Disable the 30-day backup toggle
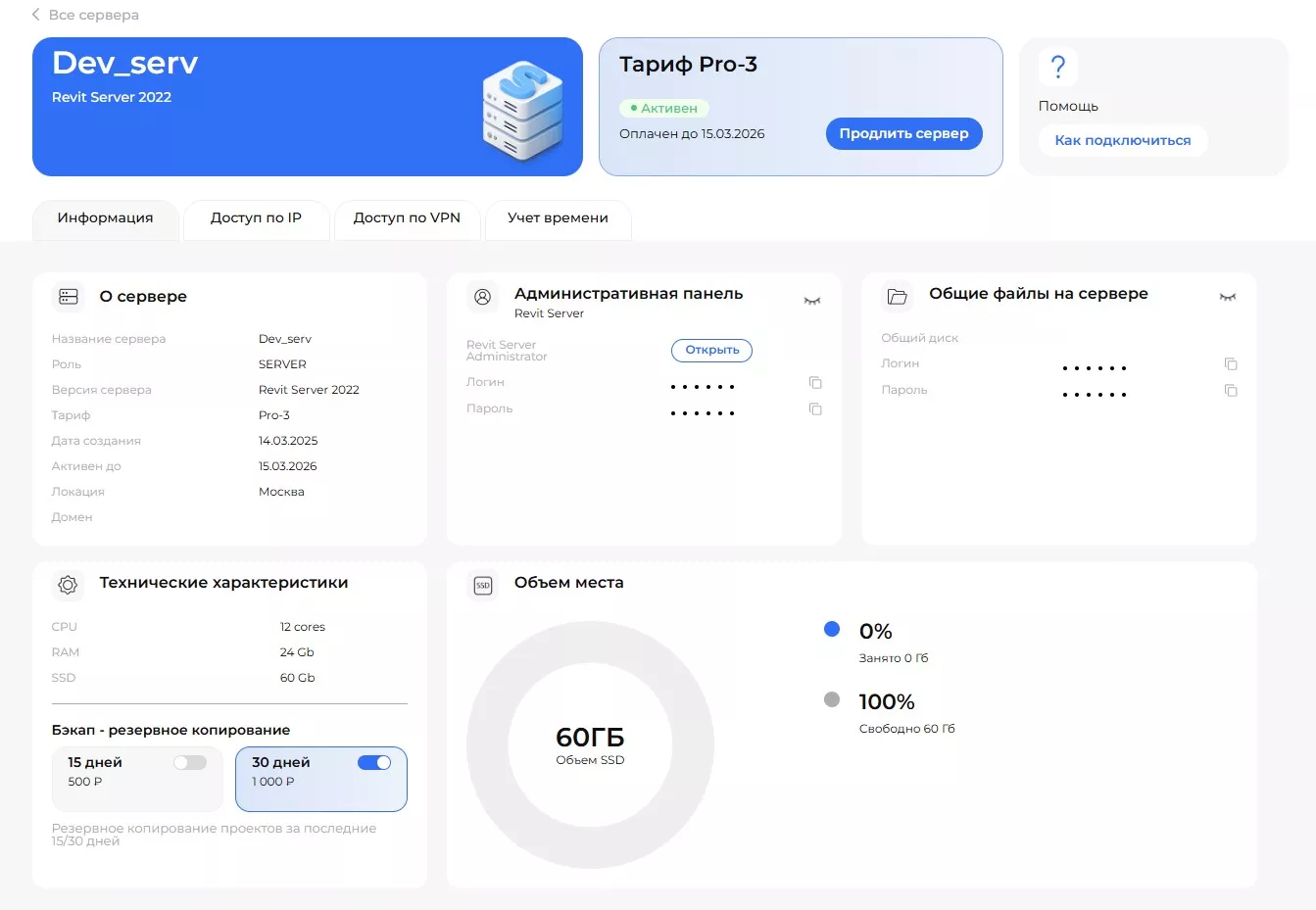The width and height of the screenshot is (1316, 910). point(374,763)
